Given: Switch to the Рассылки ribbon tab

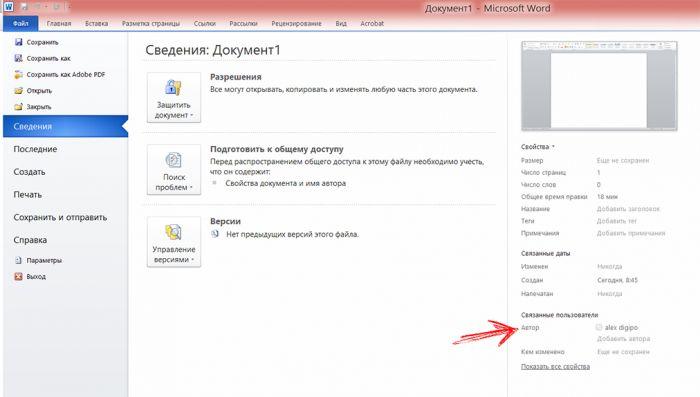Looking at the screenshot, I should coord(243,24).
